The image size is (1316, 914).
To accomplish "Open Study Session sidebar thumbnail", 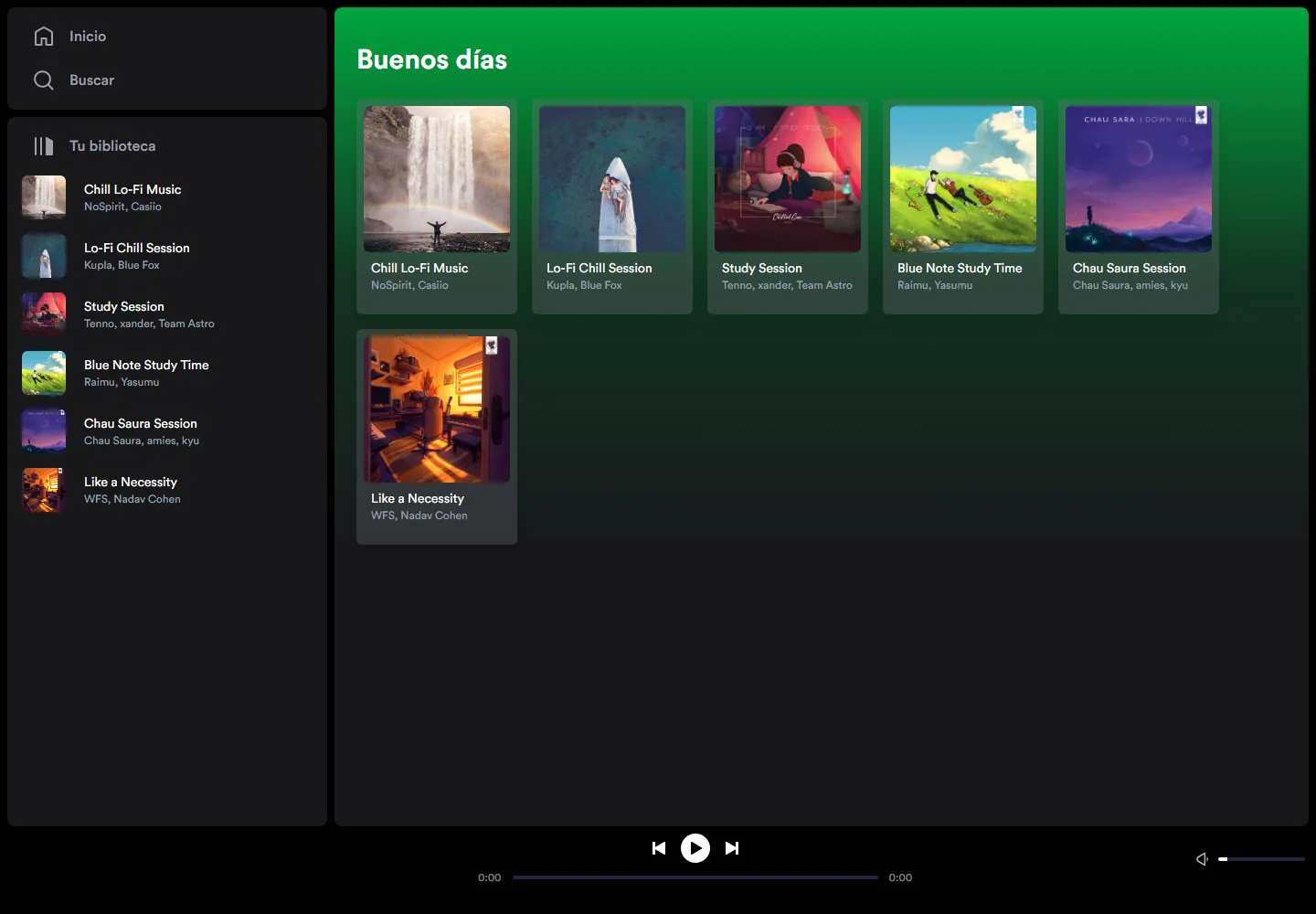I will point(44,314).
